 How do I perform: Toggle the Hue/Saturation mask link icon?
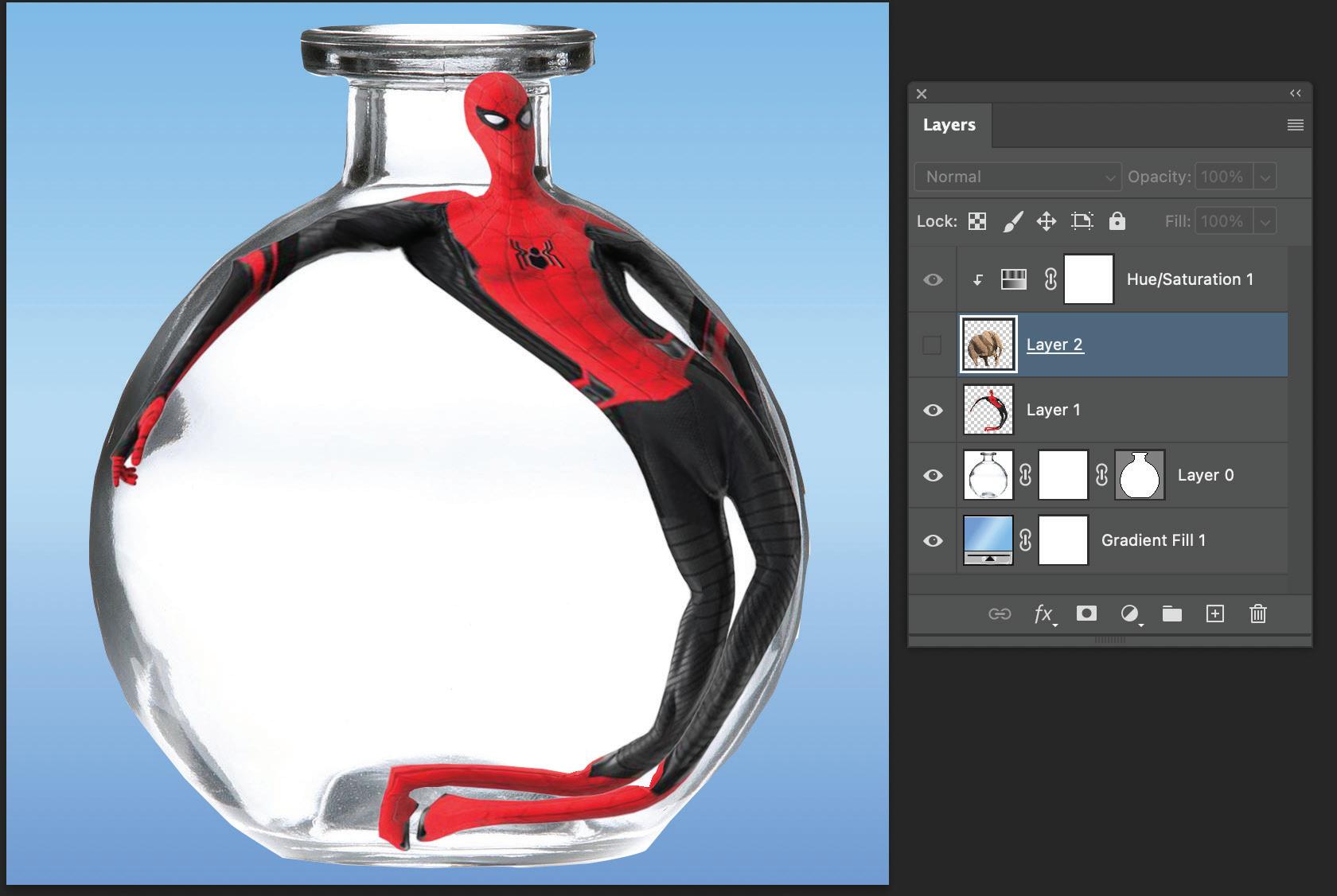click(1050, 279)
